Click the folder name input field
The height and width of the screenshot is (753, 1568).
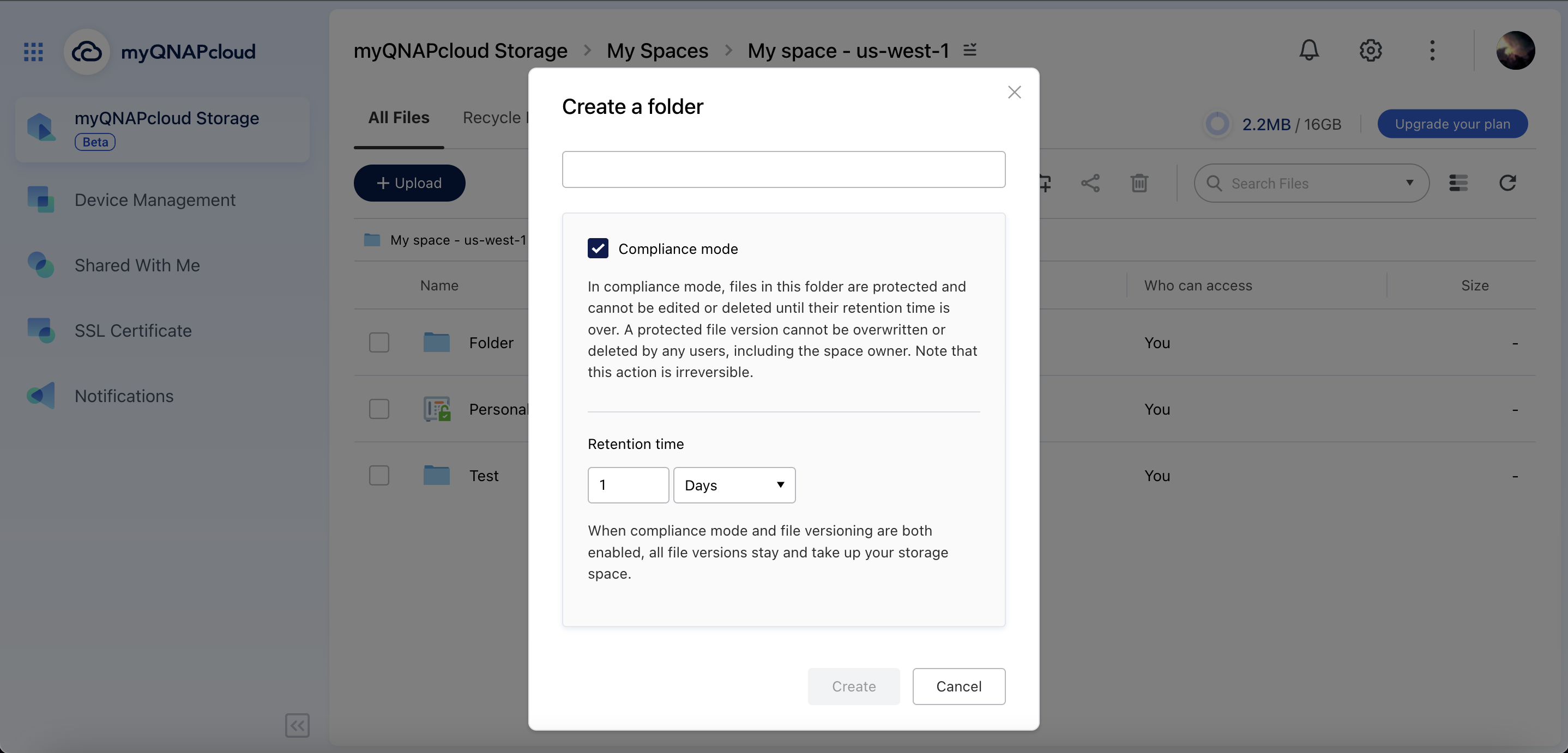(x=783, y=169)
